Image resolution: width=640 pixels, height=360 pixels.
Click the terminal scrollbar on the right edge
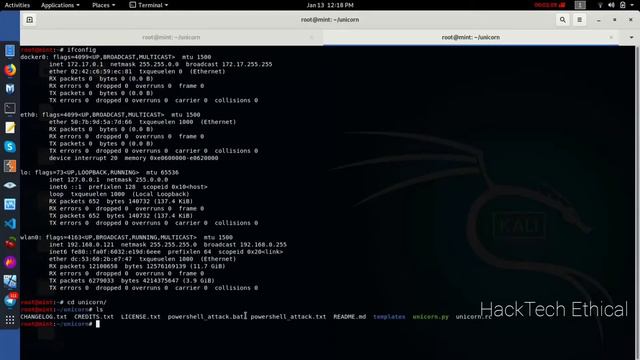[638, 202]
